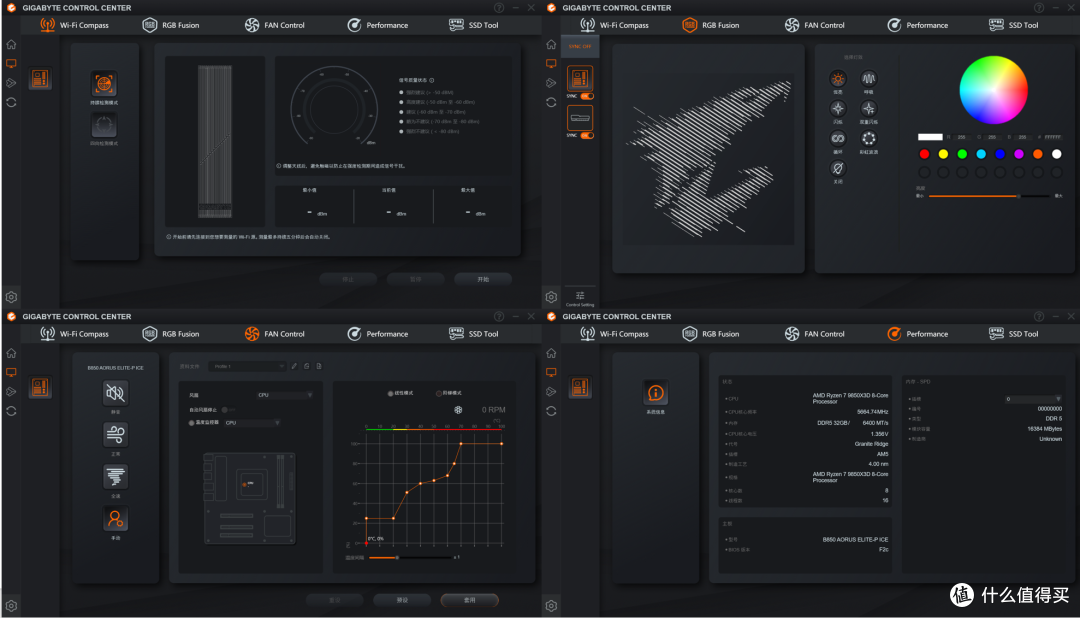Open home icon in Wi-Fi Compass window sidebar
Screen dimensions: 1080x618
[11, 44]
